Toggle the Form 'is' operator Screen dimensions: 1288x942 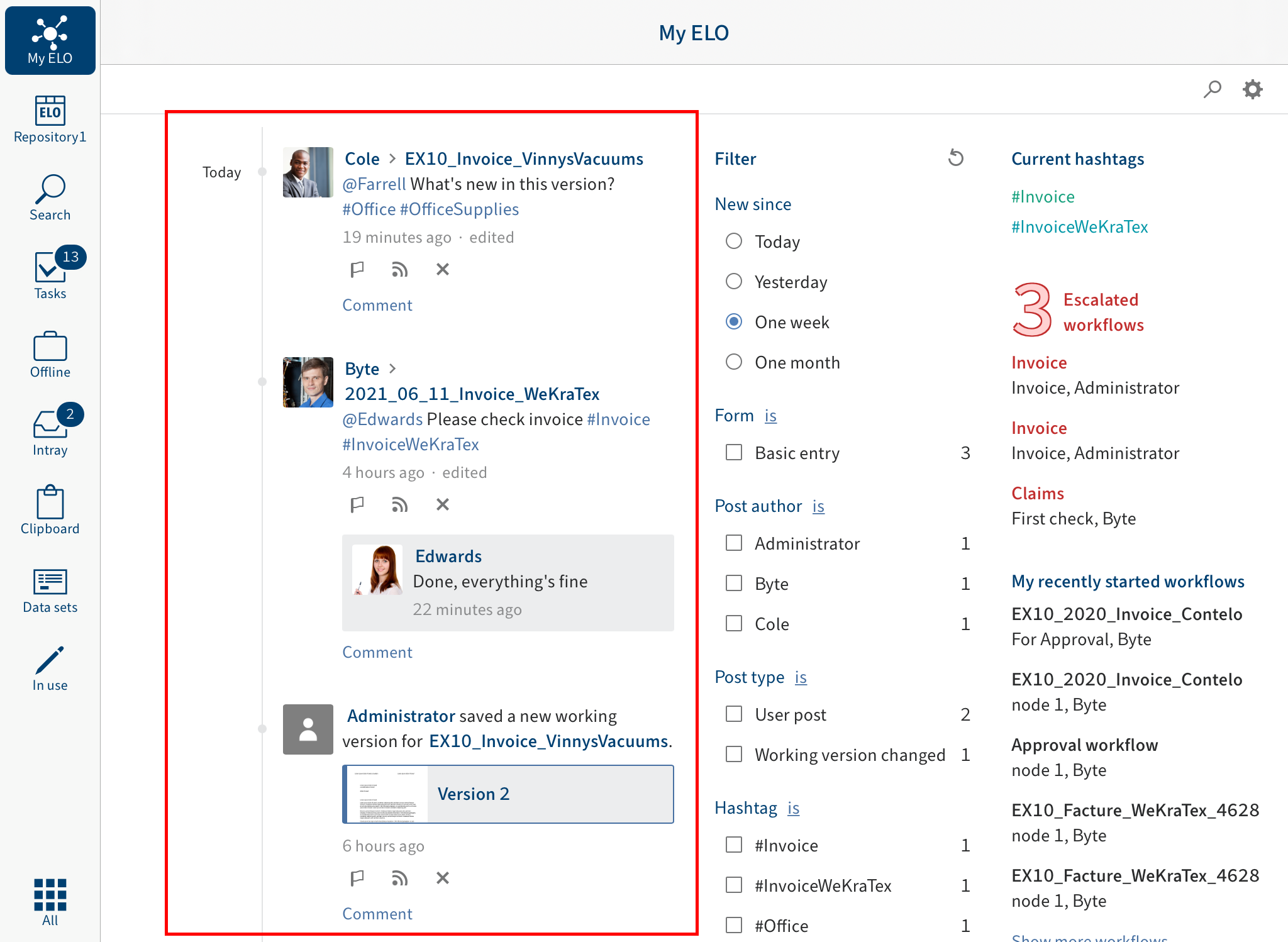pyautogui.click(x=770, y=416)
